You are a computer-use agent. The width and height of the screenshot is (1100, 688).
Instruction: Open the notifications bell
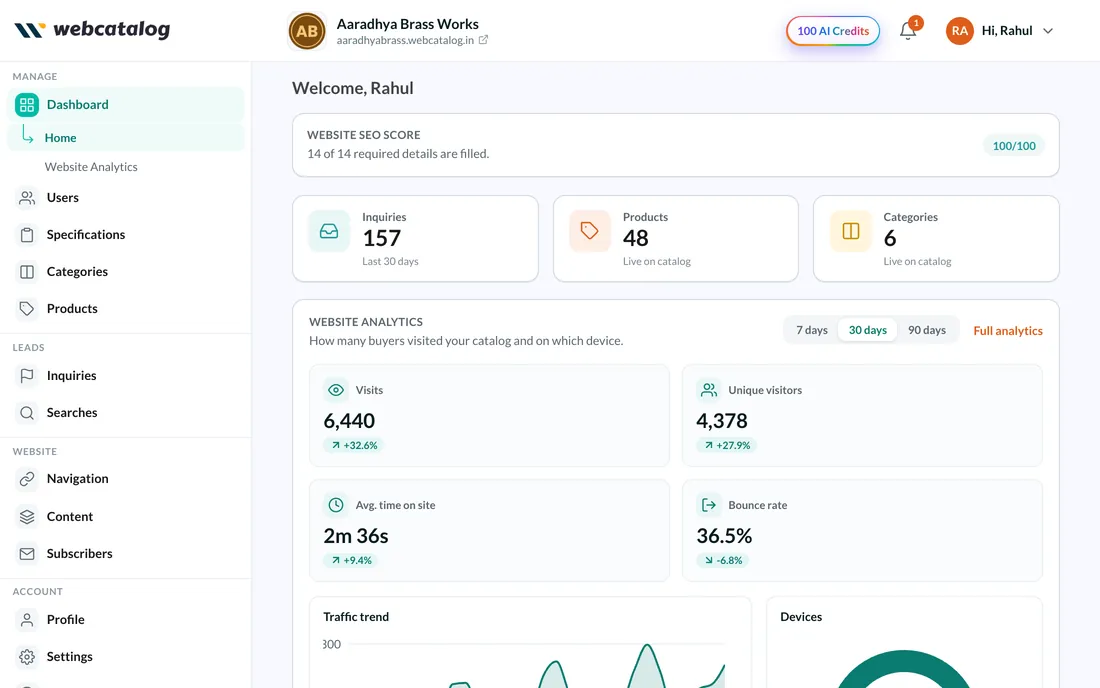point(908,31)
